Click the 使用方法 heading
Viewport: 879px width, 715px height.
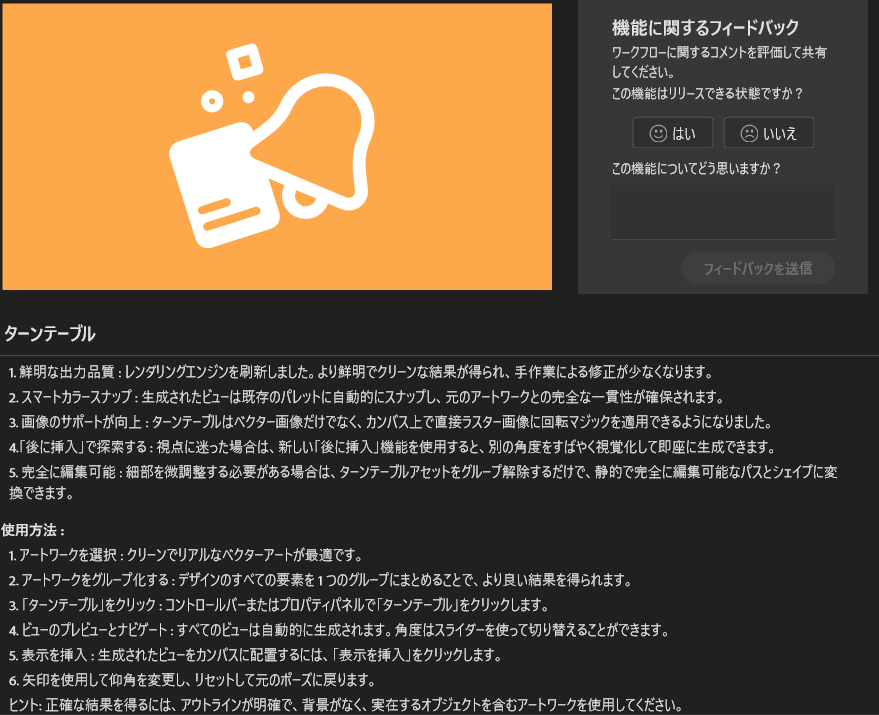[34, 530]
